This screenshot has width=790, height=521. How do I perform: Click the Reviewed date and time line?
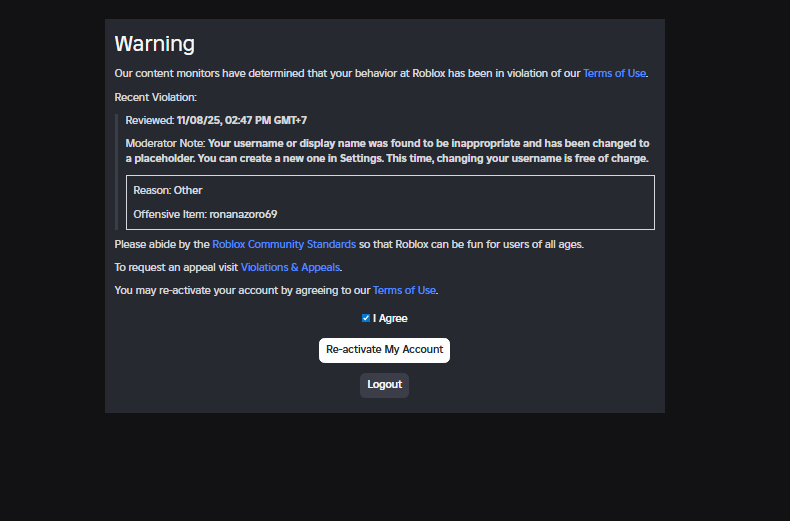click(215, 120)
